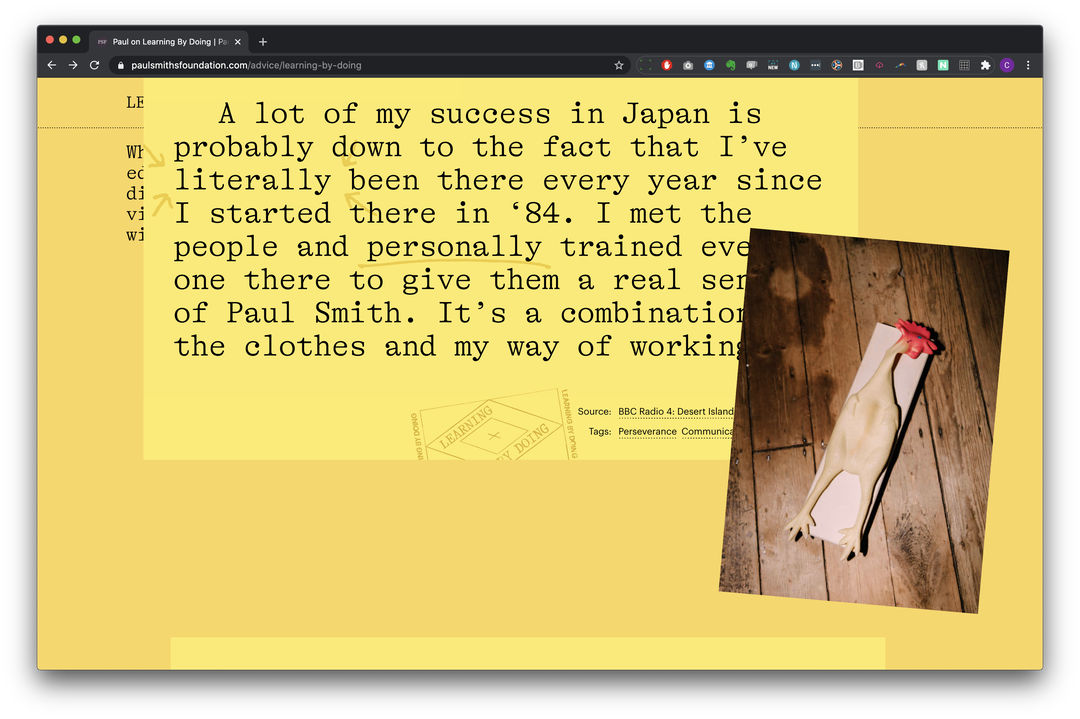Open the blue museum-building extension icon
This screenshot has width=1080, height=719.
[709, 65]
